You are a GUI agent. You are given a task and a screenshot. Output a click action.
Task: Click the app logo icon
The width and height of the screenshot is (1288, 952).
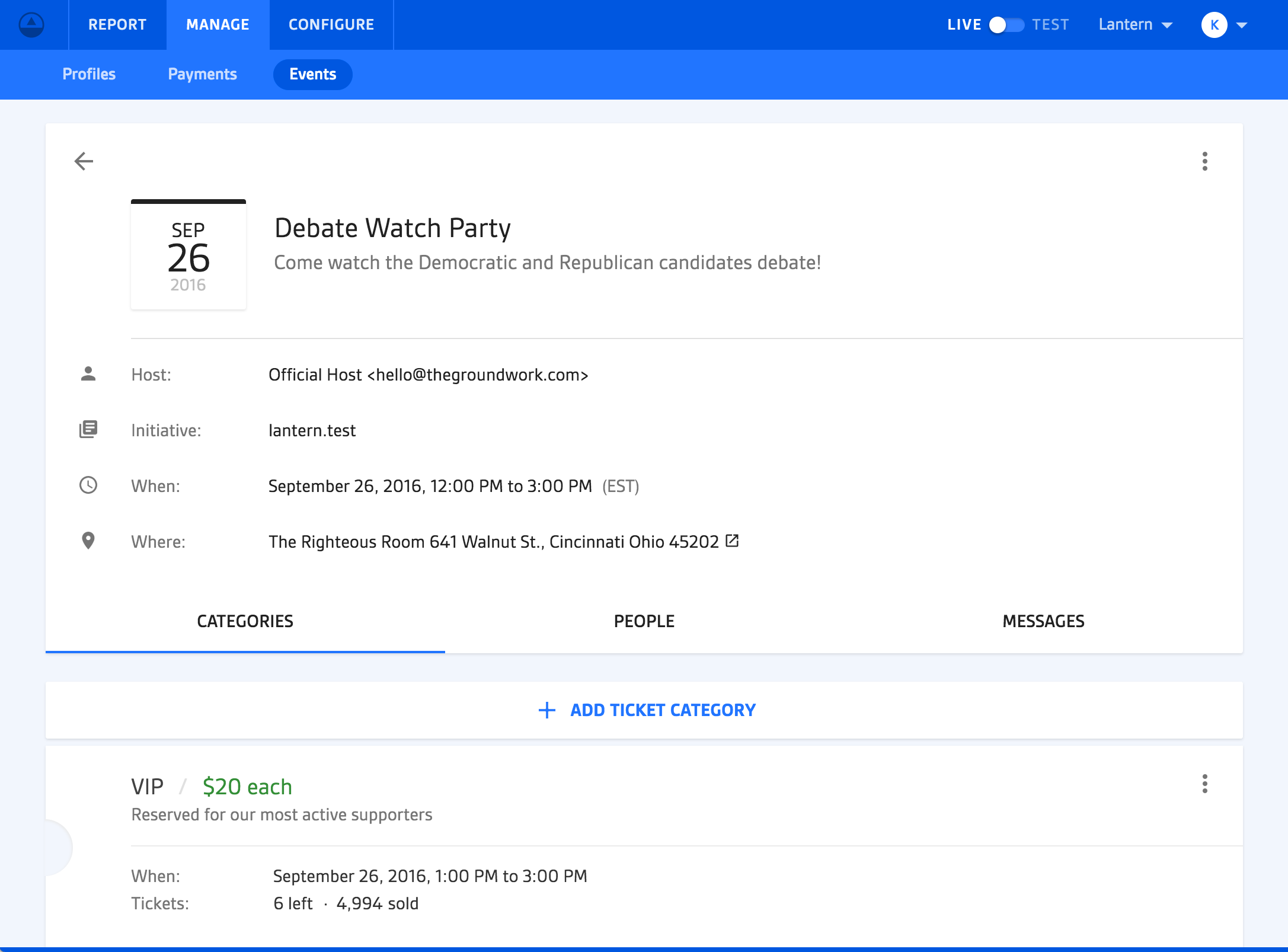coord(31,25)
